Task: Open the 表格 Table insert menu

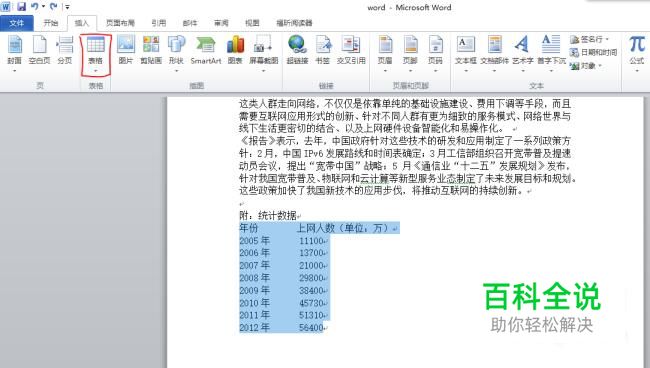Action: [x=96, y=54]
